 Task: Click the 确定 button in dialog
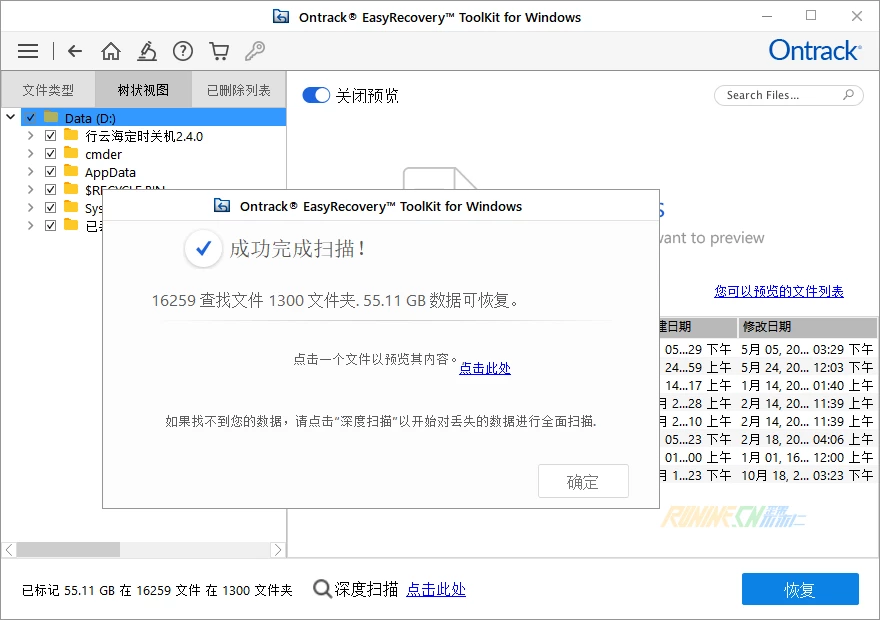tap(583, 482)
